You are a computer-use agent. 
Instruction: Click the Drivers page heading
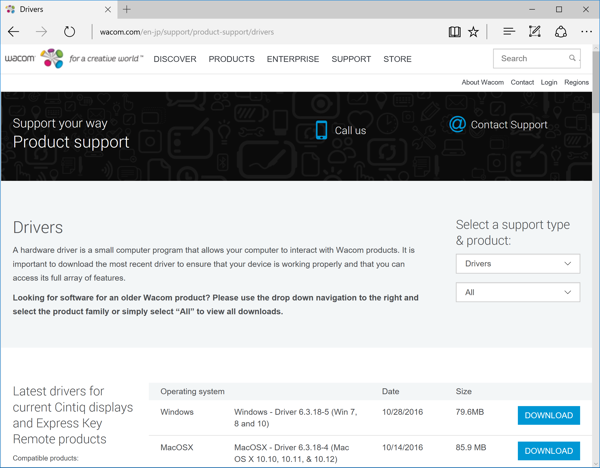pos(38,228)
